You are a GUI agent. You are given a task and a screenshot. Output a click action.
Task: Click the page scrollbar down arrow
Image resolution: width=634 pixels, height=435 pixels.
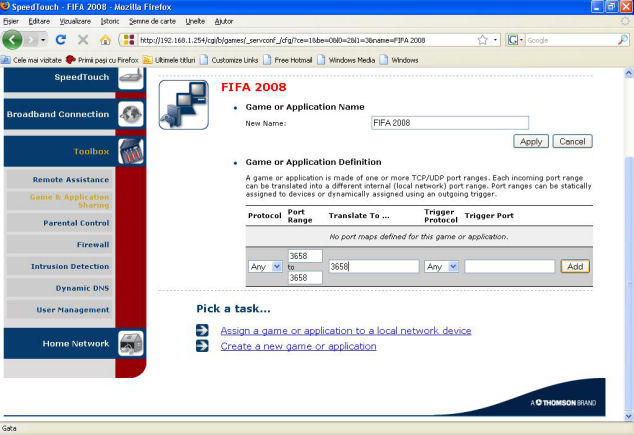[x=628, y=416]
